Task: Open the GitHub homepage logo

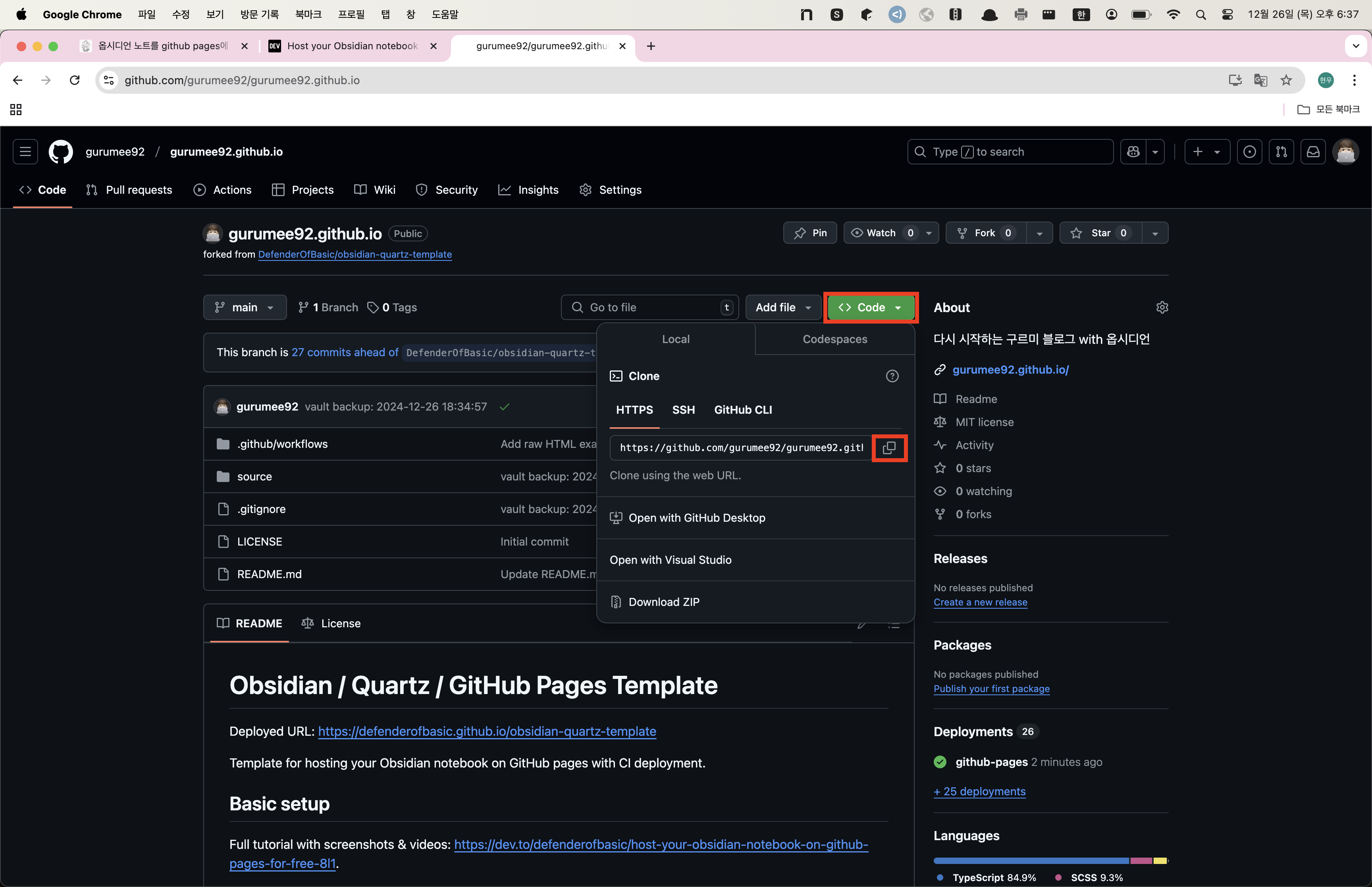Action: pyautogui.click(x=61, y=152)
